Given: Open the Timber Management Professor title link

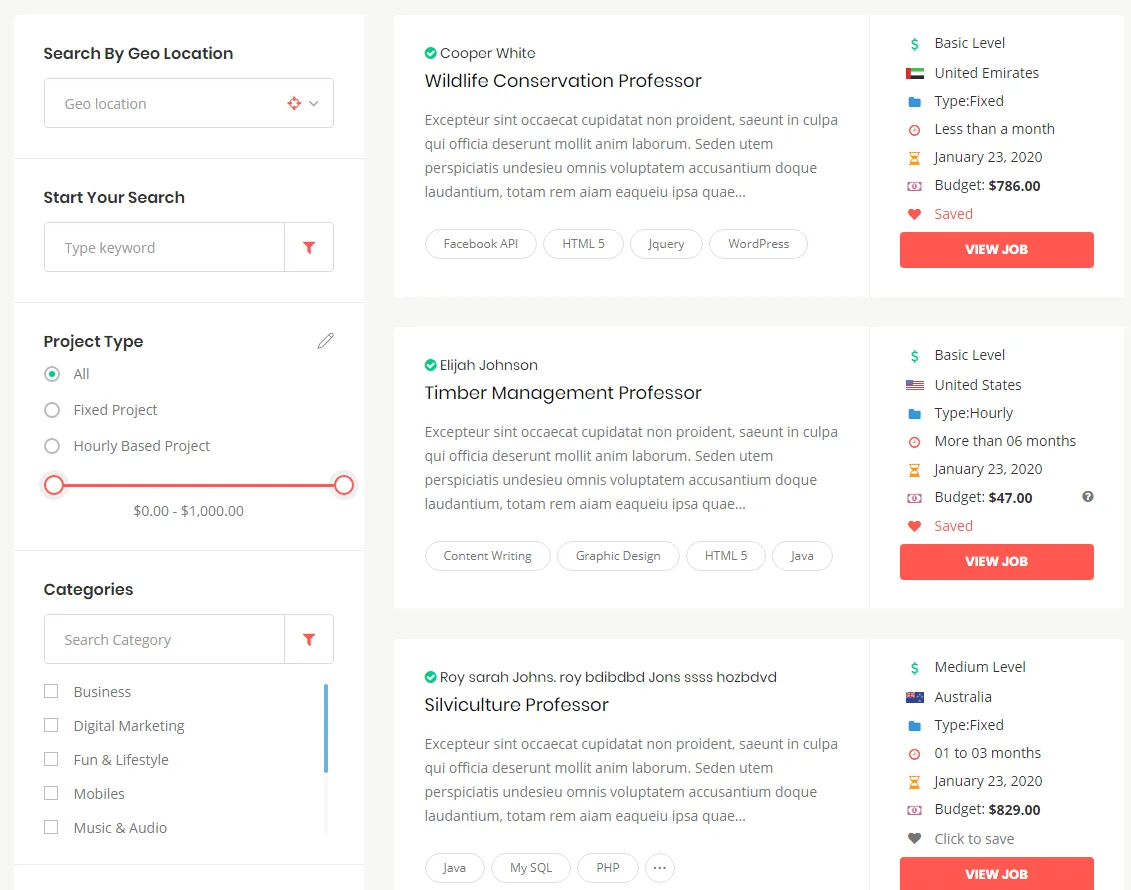Looking at the screenshot, I should point(563,393).
